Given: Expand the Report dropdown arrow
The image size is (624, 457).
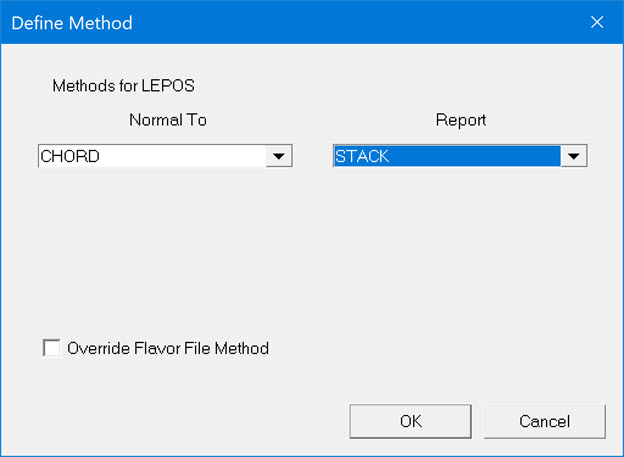Looking at the screenshot, I should [x=573, y=157].
